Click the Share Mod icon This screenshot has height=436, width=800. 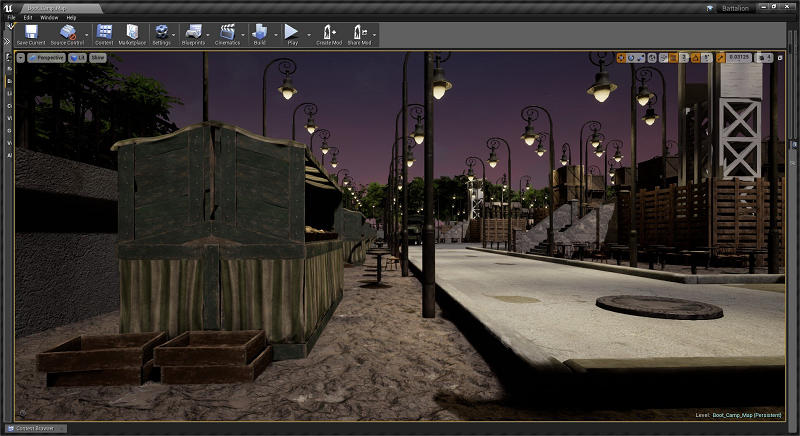pyautogui.click(x=359, y=35)
